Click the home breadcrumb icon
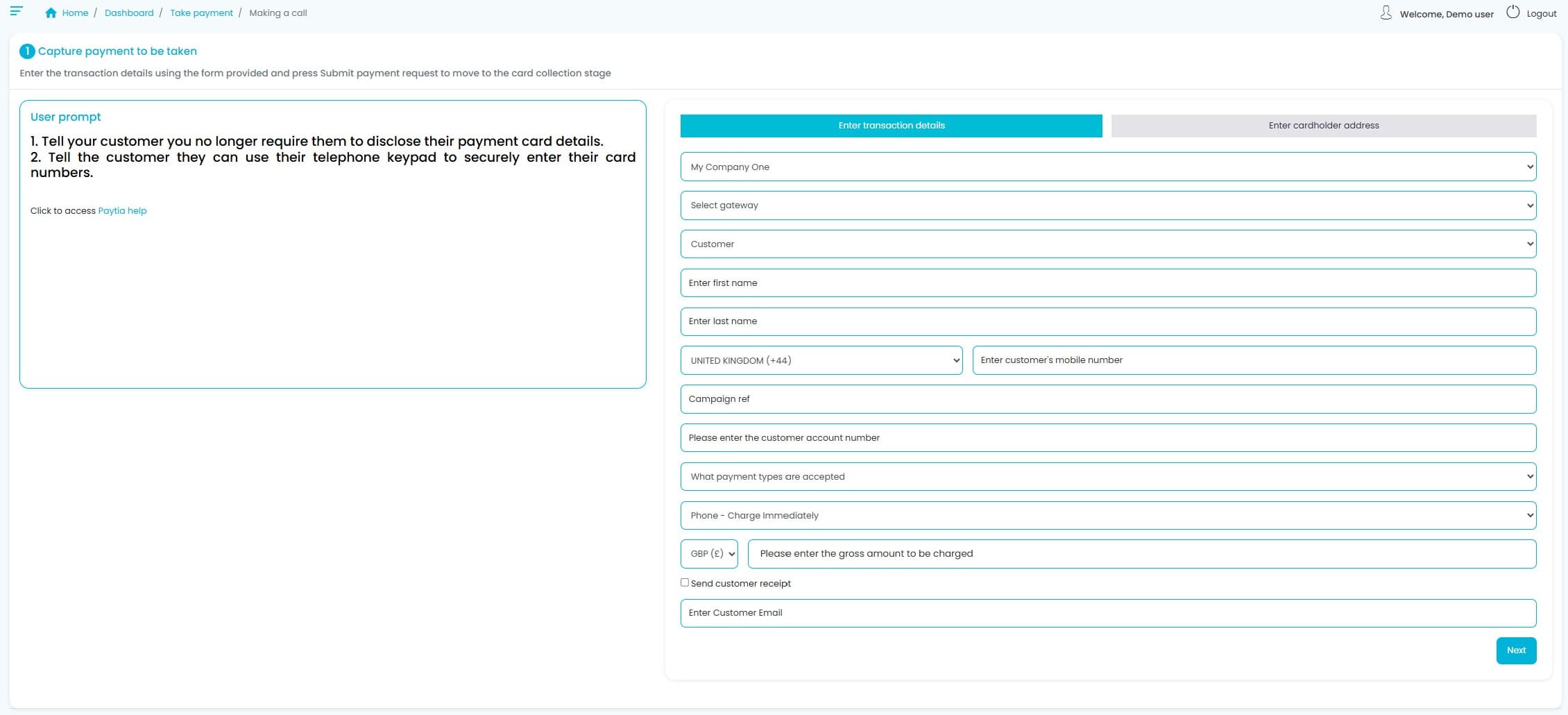Screen dimensions: 1568x715 [51, 12]
